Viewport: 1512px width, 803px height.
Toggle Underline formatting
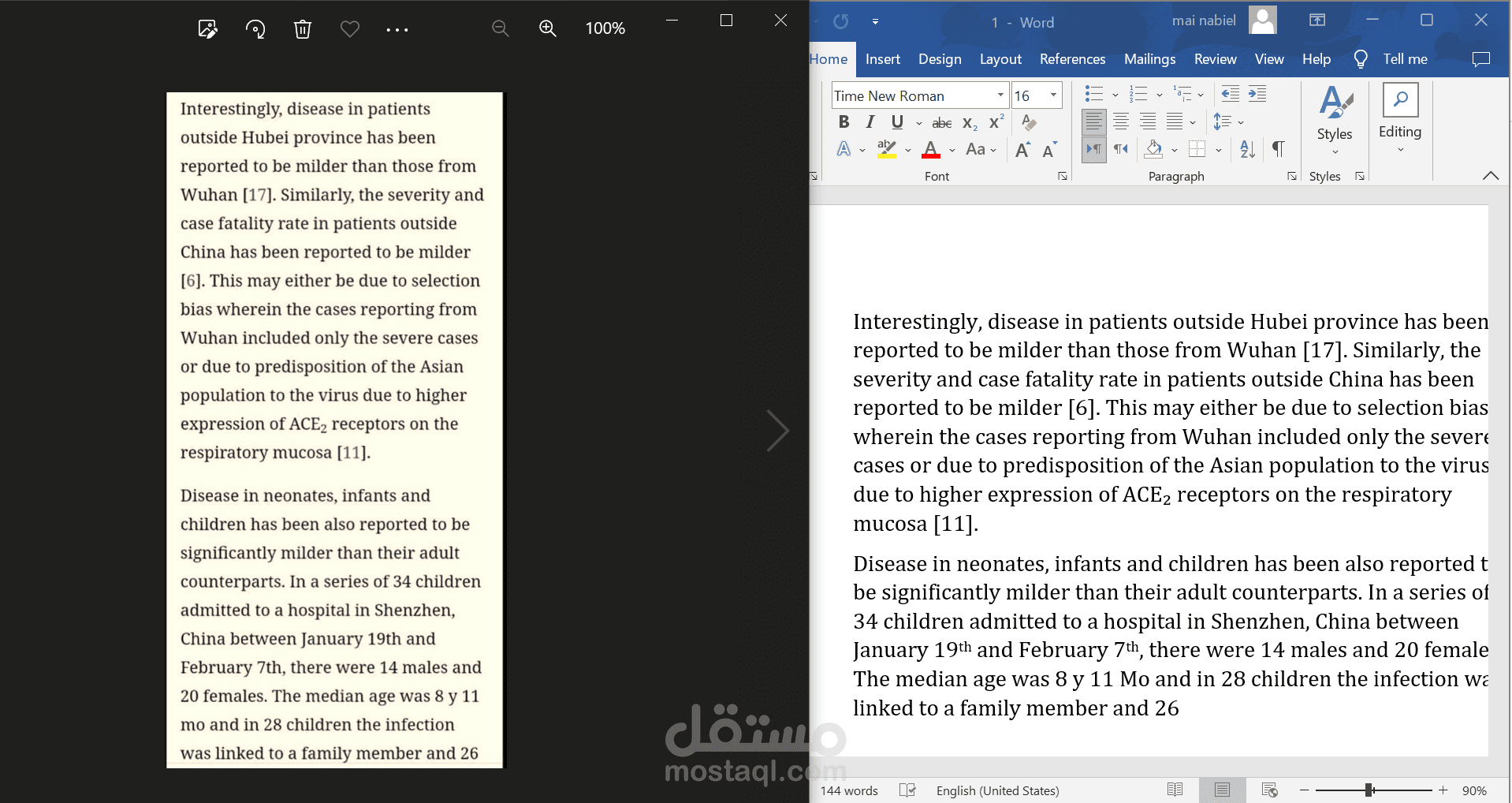(897, 122)
